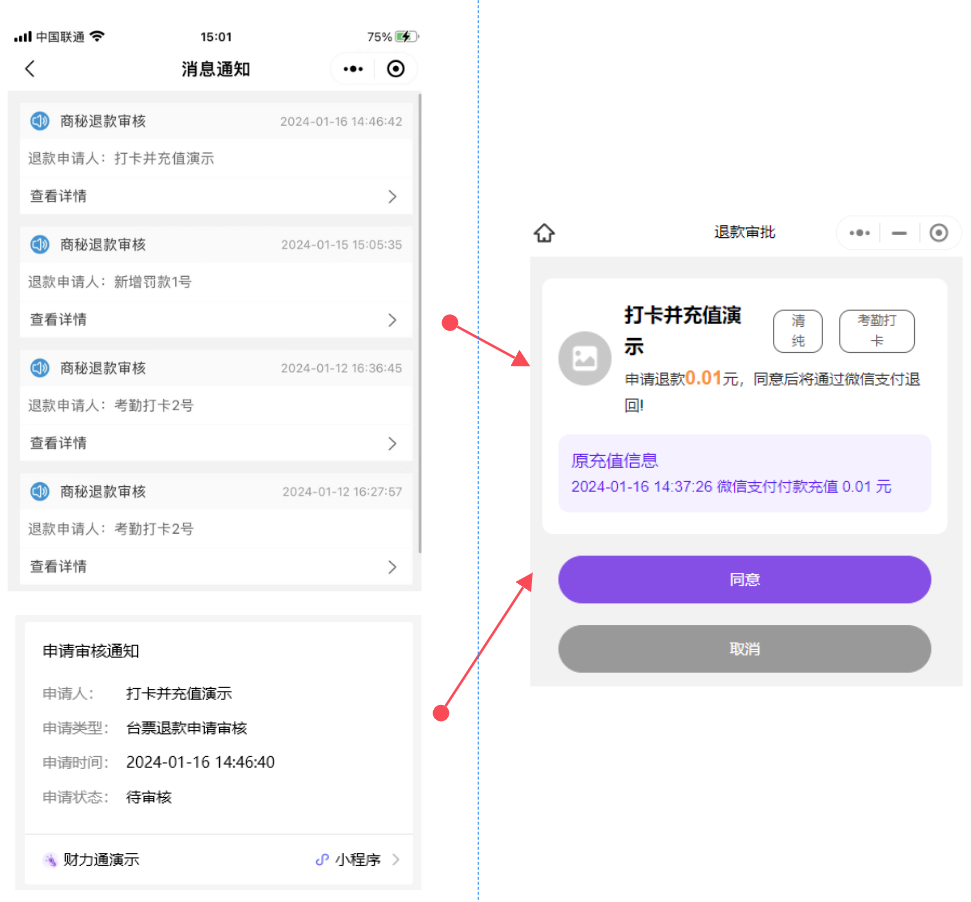Tap the placeholder avatar image of the refund applicant

(x=585, y=358)
